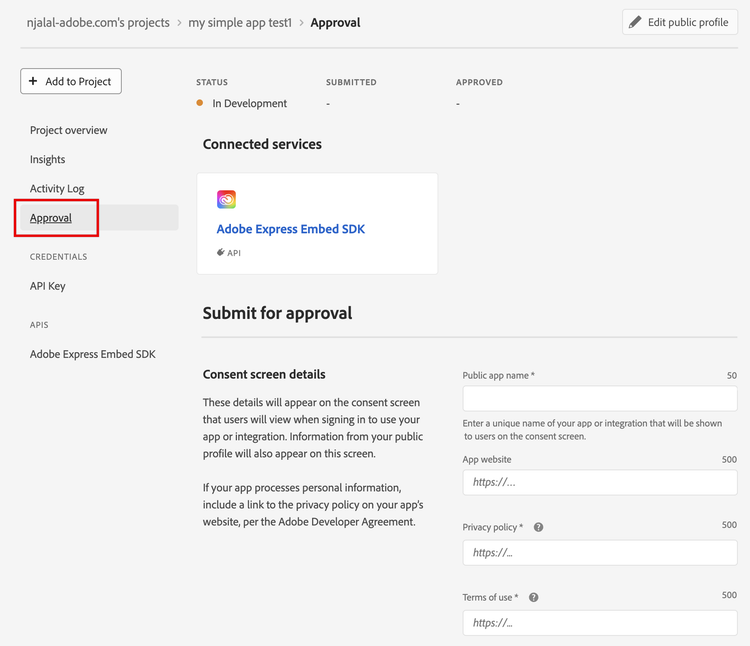Viewport: 750px width, 646px height.
Task: Go to njalal-adobe.com's projects breadcrumb
Action: click(98, 22)
